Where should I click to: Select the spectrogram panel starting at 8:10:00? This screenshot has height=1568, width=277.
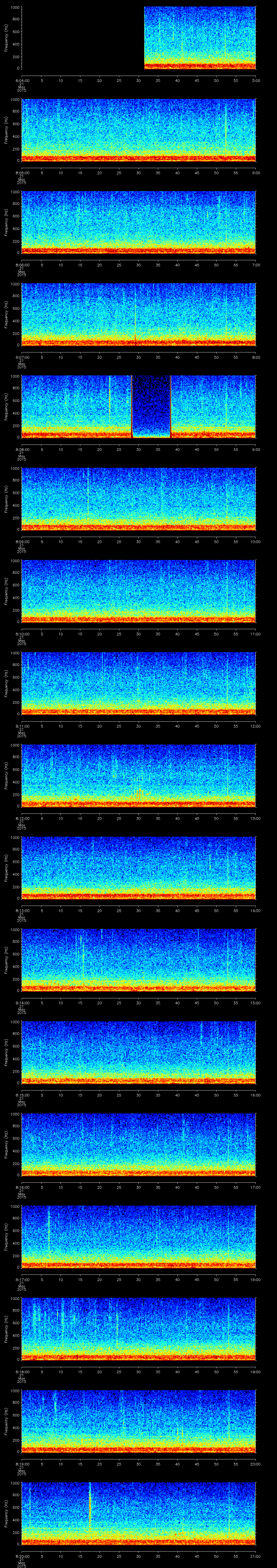pyautogui.click(x=138, y=591)
